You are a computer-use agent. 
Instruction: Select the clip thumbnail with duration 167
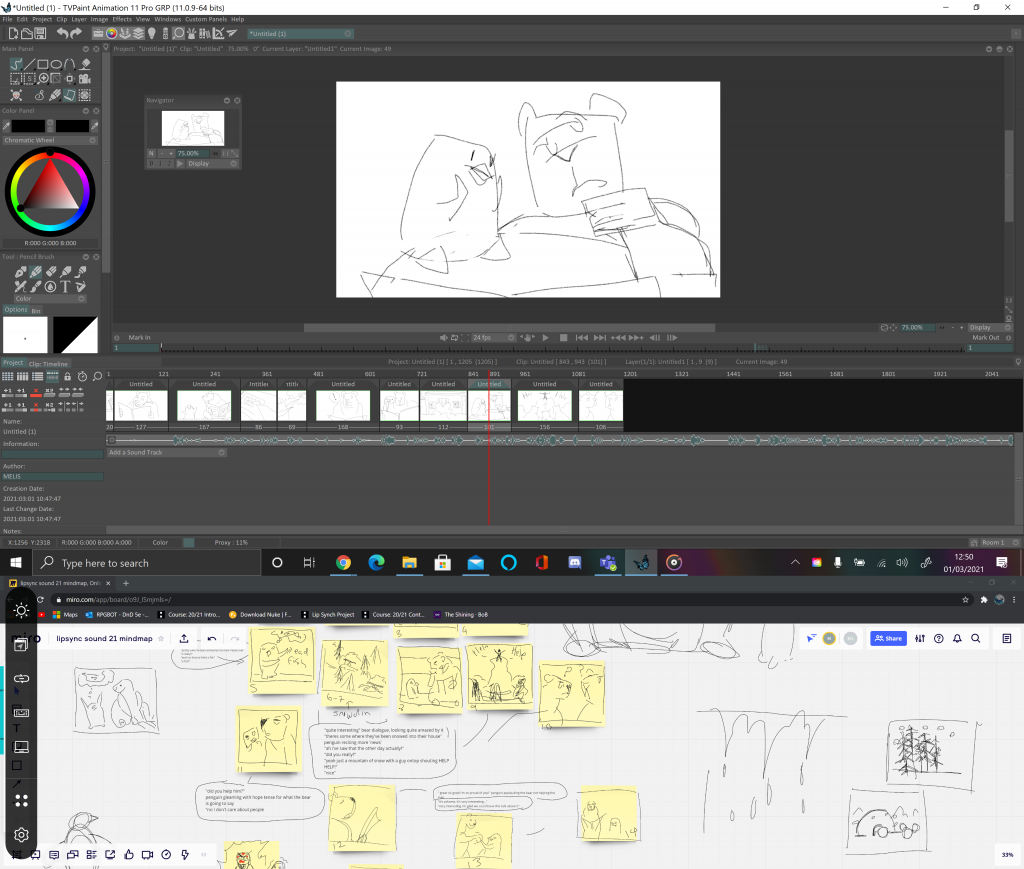tap(204, 405)
